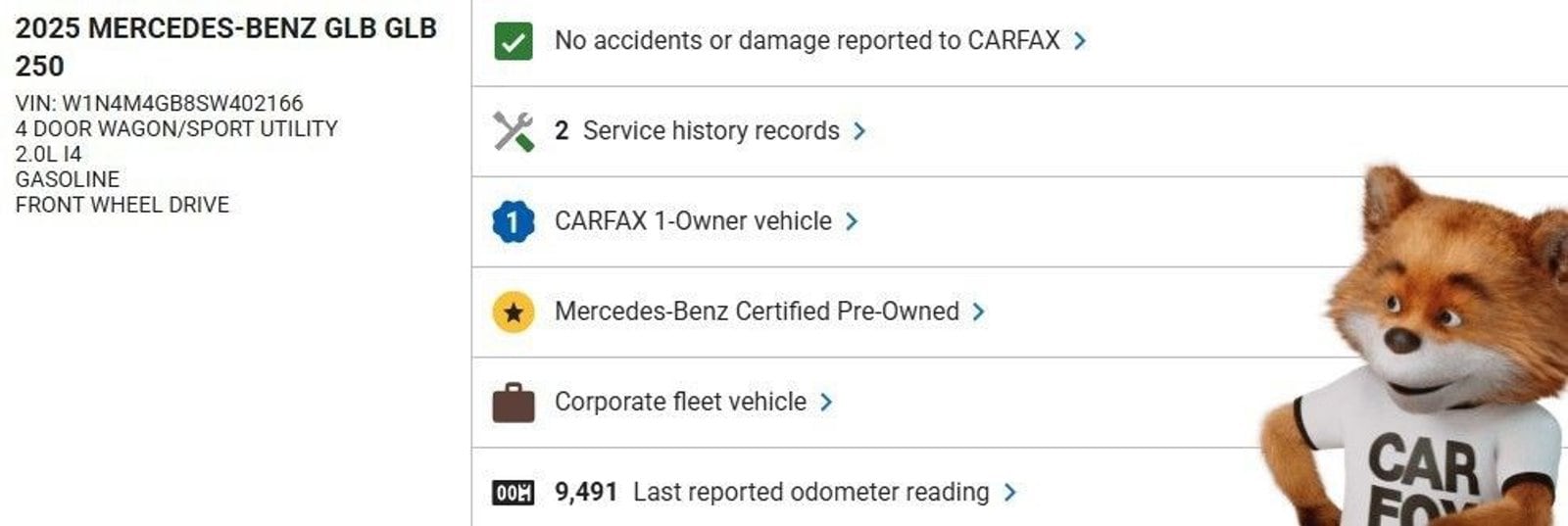Open the Corporate fleet vehicle link

(x=680, y=402)
